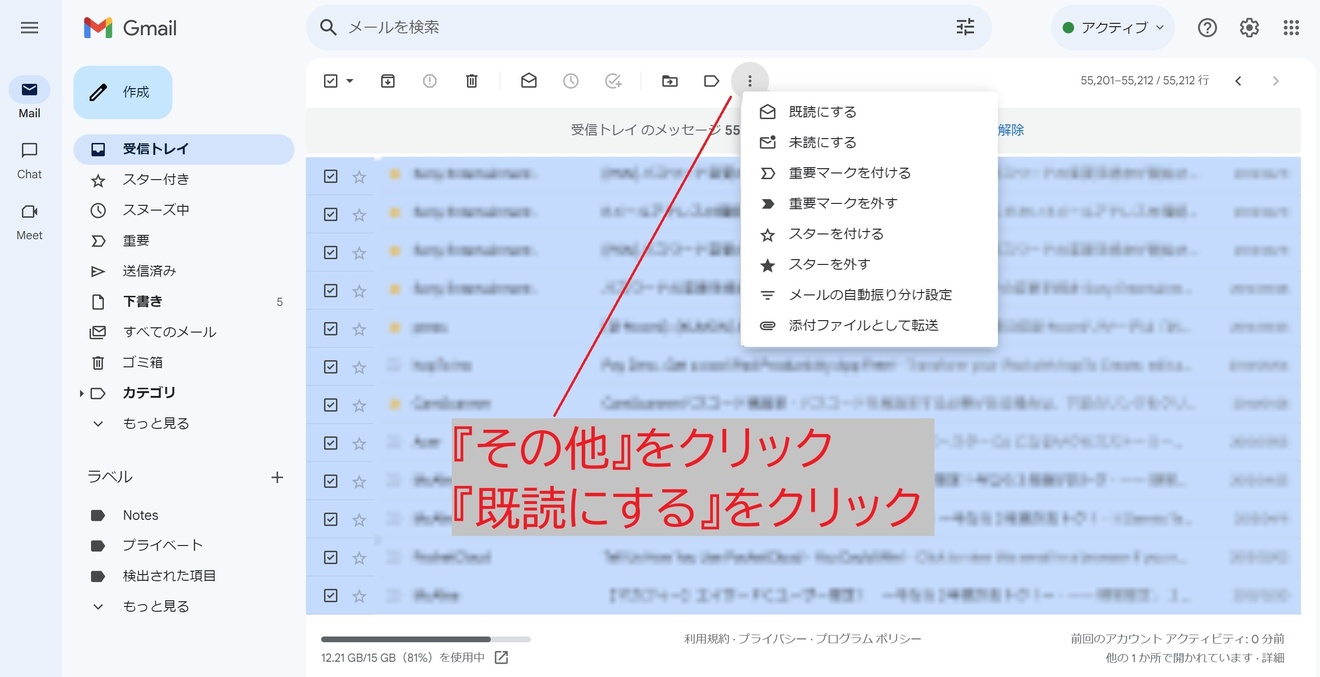This screenshot has height=677, width=1320.
Task: Open the プログラム ポリシー link
Action: tap(866, 639)
